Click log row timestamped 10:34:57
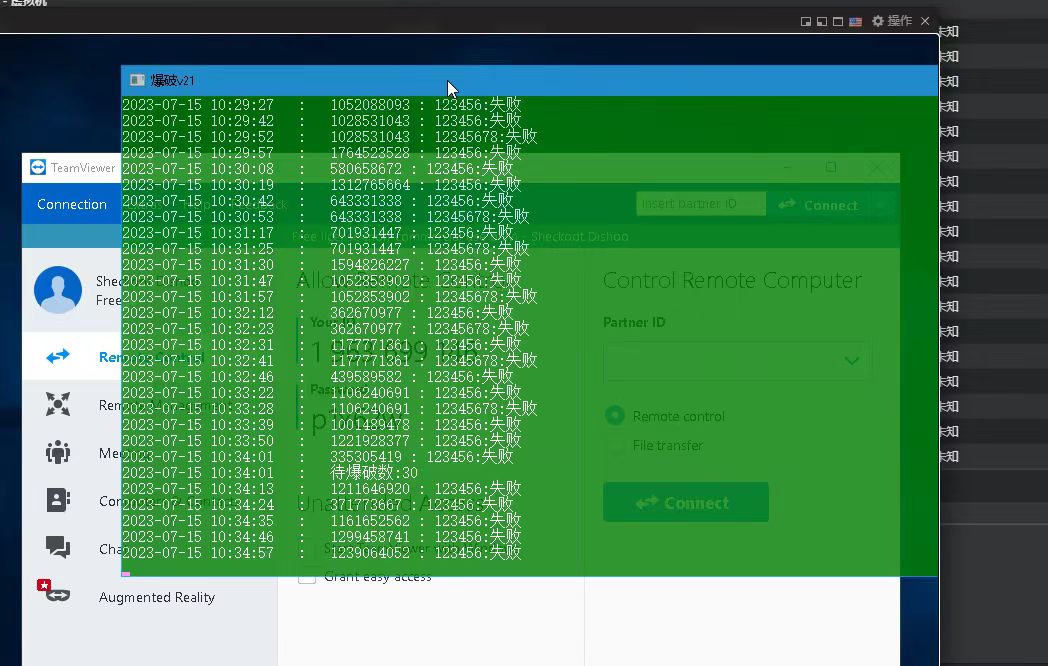This screenshot has width=1048, height=666. (321, 553)
